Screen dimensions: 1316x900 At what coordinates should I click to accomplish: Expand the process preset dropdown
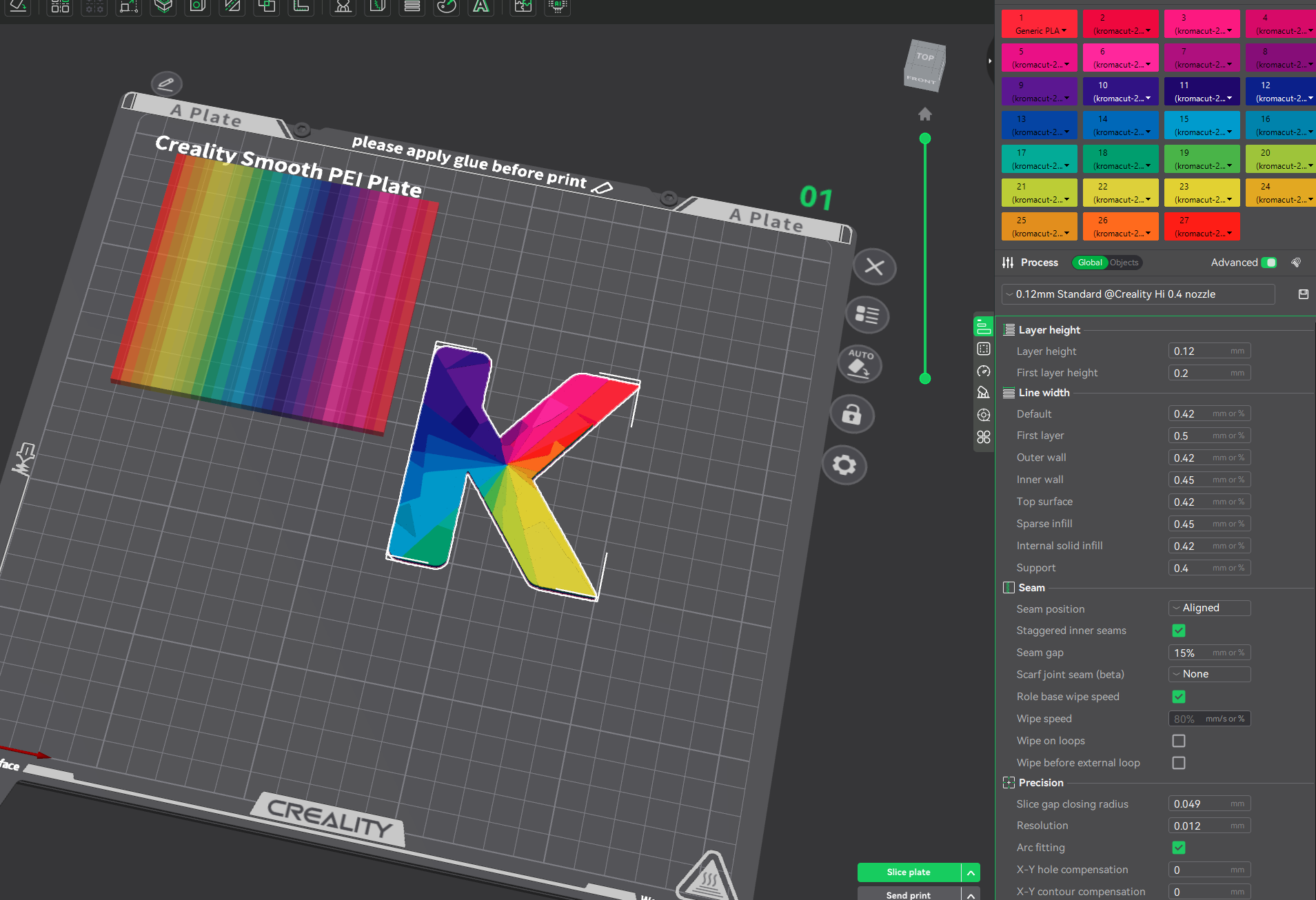click(1137, 294)
